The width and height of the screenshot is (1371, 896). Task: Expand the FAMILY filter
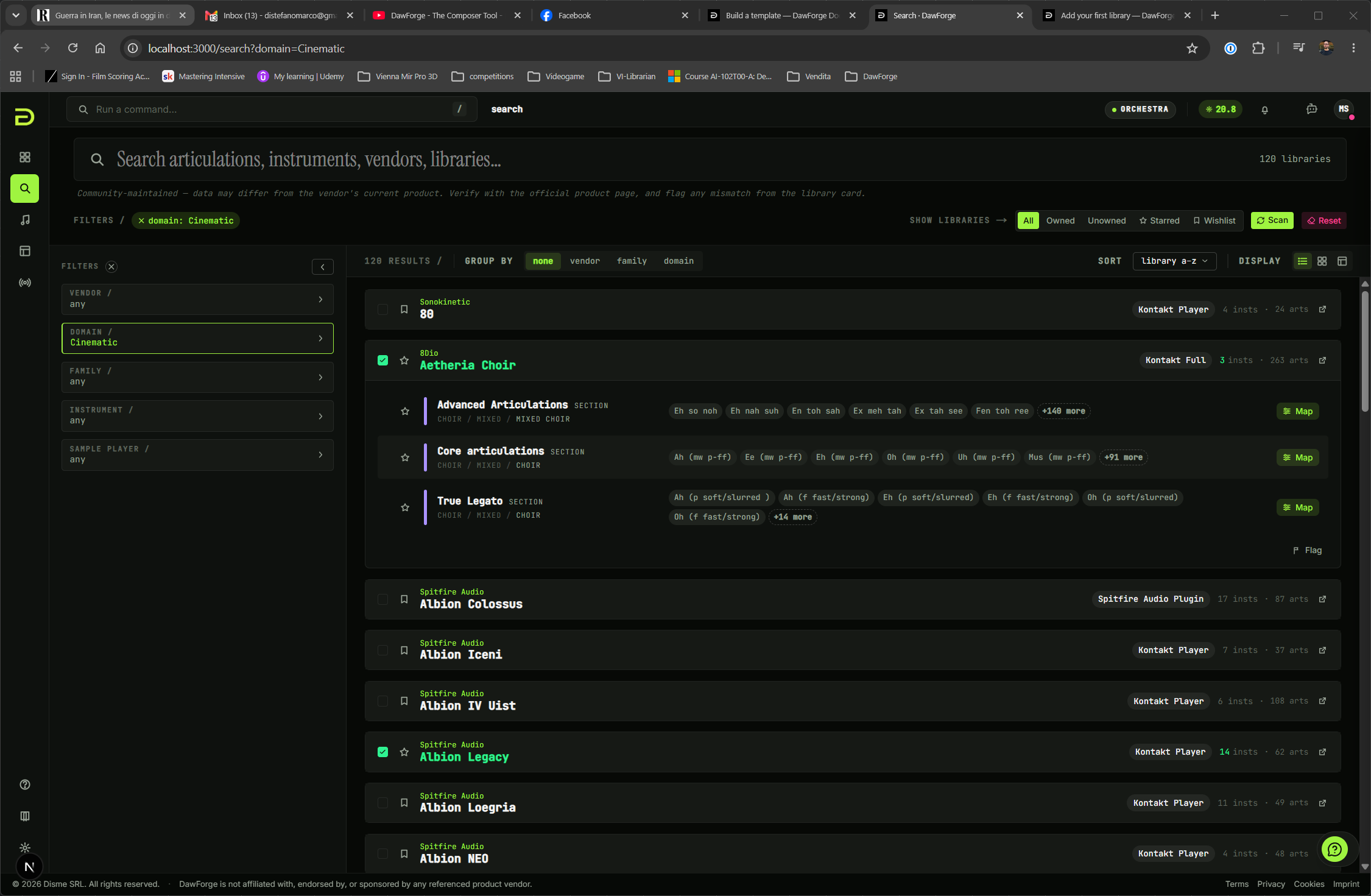pyautogui.click(x=197, y=377)
